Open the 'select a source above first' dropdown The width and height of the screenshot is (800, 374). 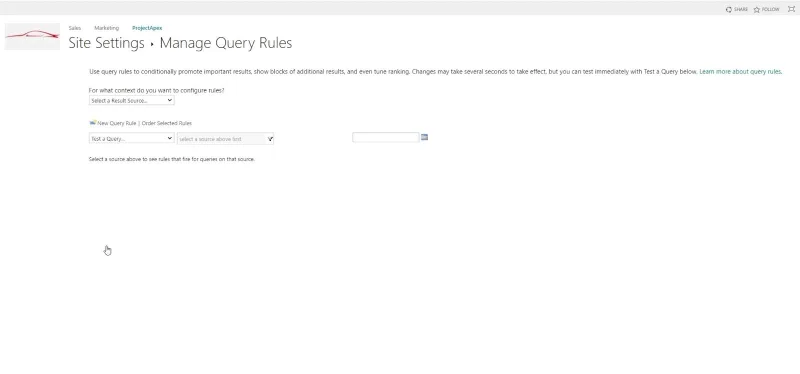tap(226, 139)
